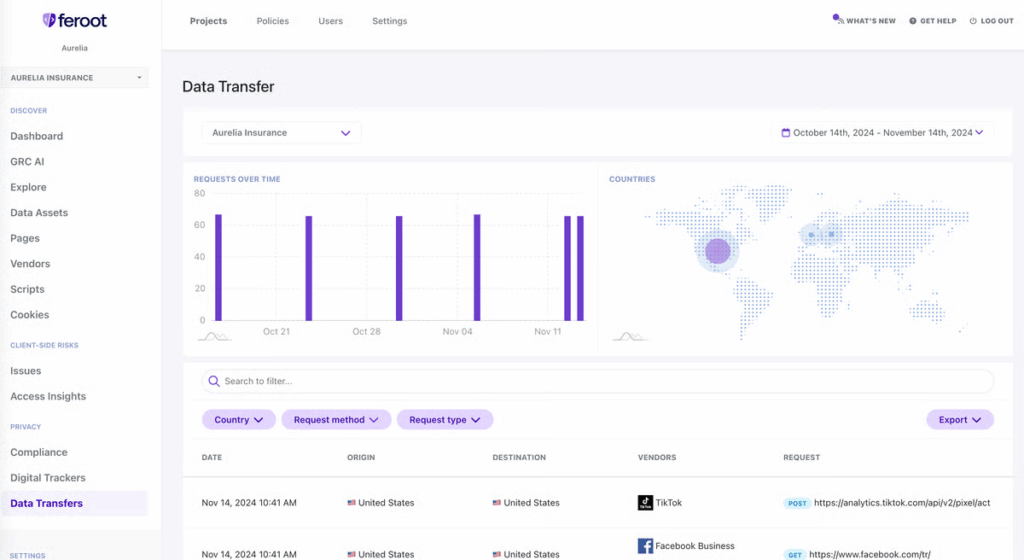Click the Log Out power icon

click(x=973, y=21)
